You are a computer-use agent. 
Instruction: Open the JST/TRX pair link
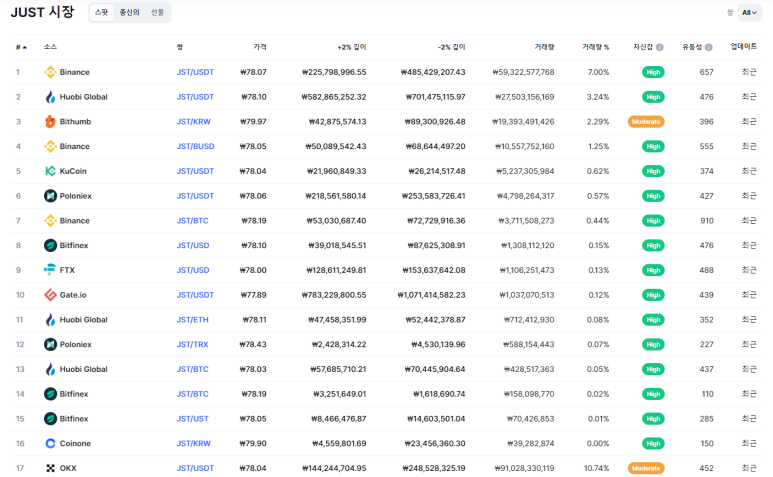pos(193,344)
